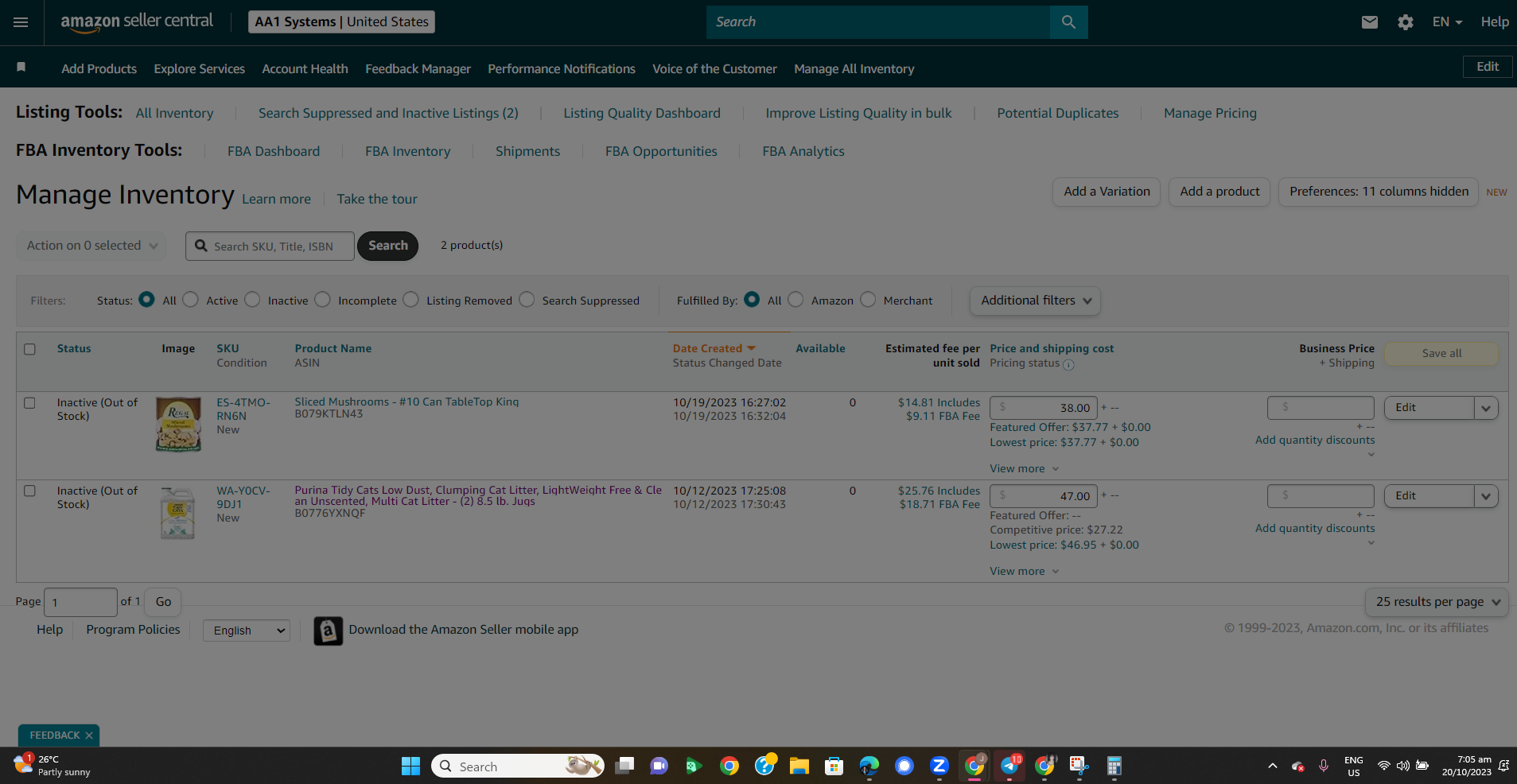Open Voice of the Customer menu item
Image resolution: width=1517 pixels, height=784 pixels.
pyautogui.click(x=715, y=69)
